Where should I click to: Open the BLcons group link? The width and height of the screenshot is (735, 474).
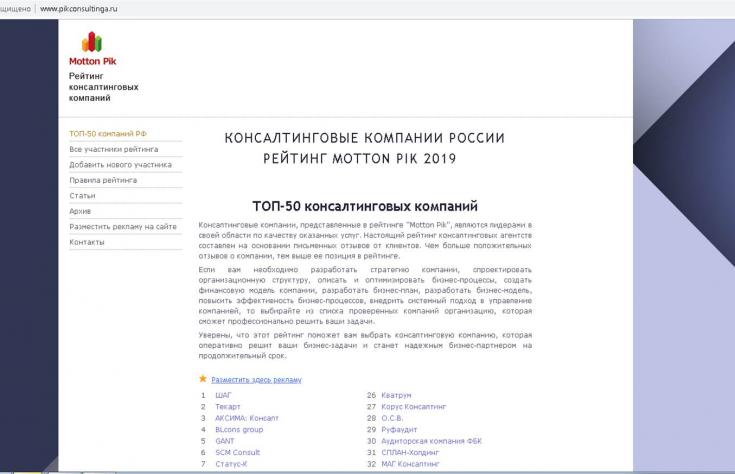[x=239, y=429]
